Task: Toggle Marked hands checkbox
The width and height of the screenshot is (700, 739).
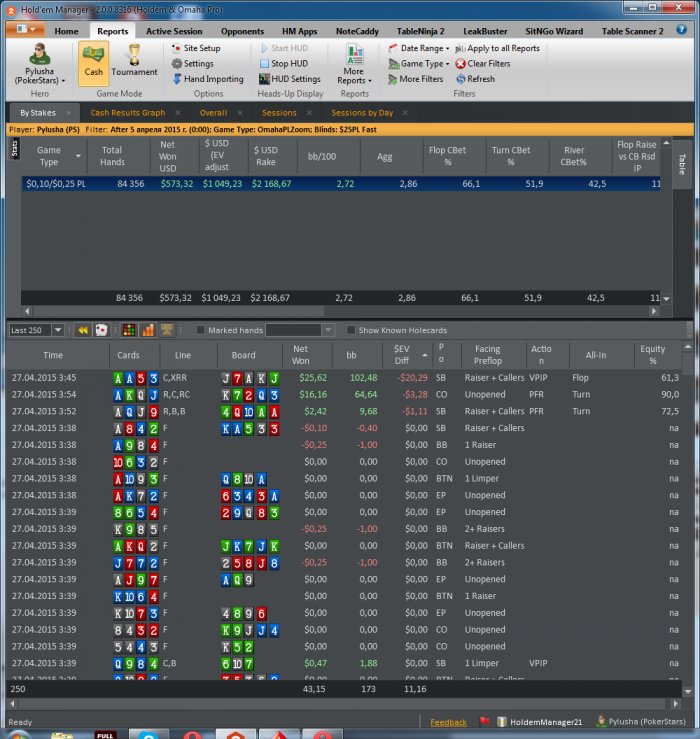Action: 200,330
